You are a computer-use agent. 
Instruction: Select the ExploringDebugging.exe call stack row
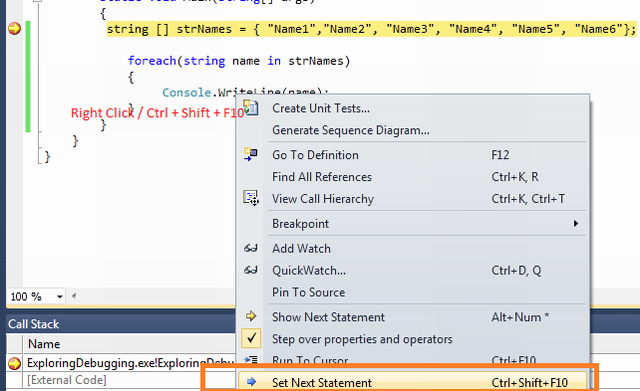[121, 363]
